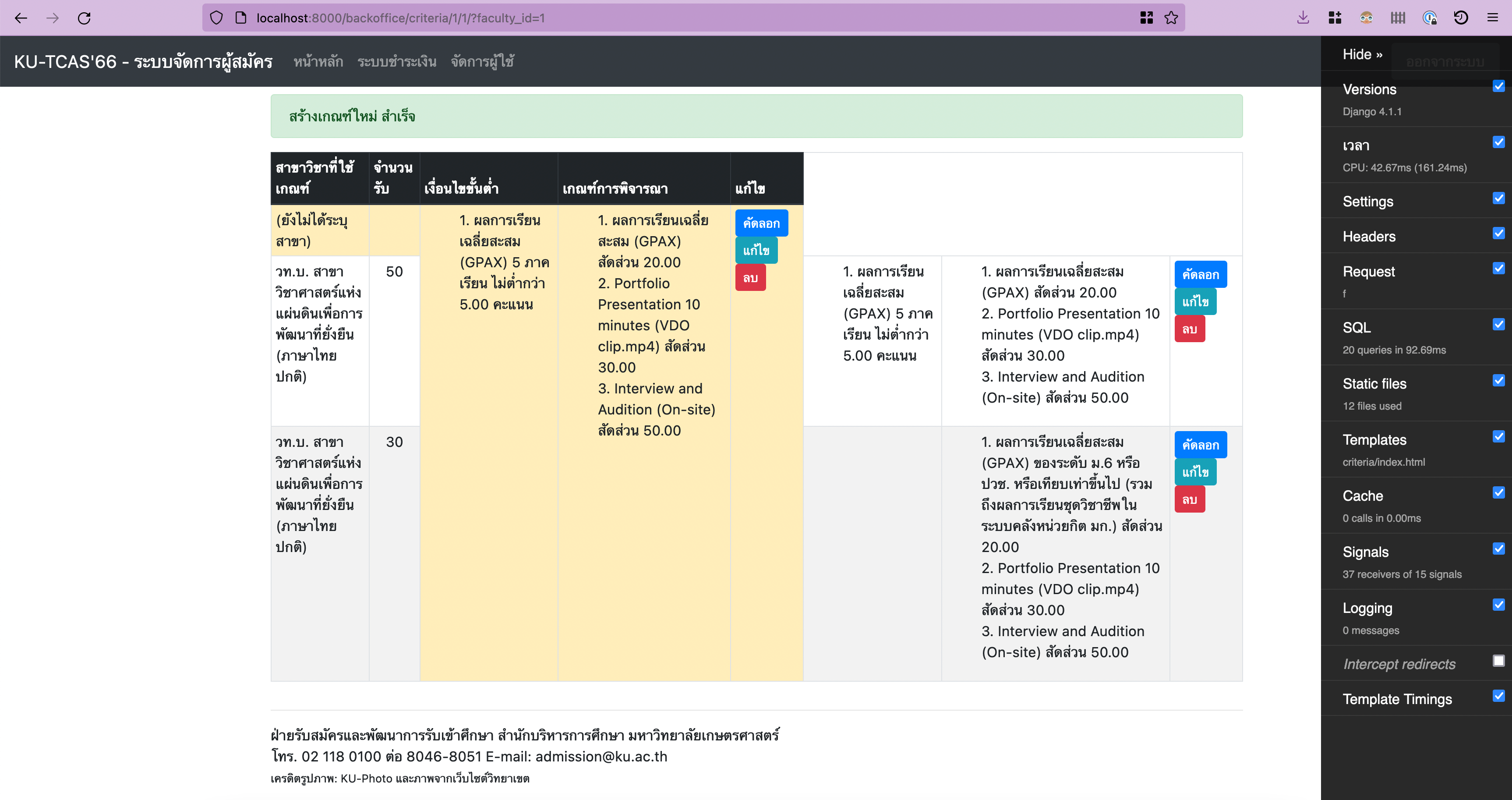Click the browser back arrow
This screenshot has width=1512, height=800.
click(21, 18)
